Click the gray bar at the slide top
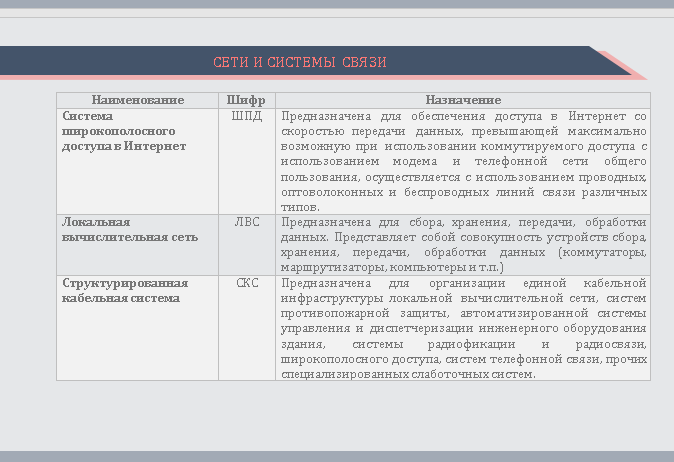The image size is (674, 462). (336, 4)
